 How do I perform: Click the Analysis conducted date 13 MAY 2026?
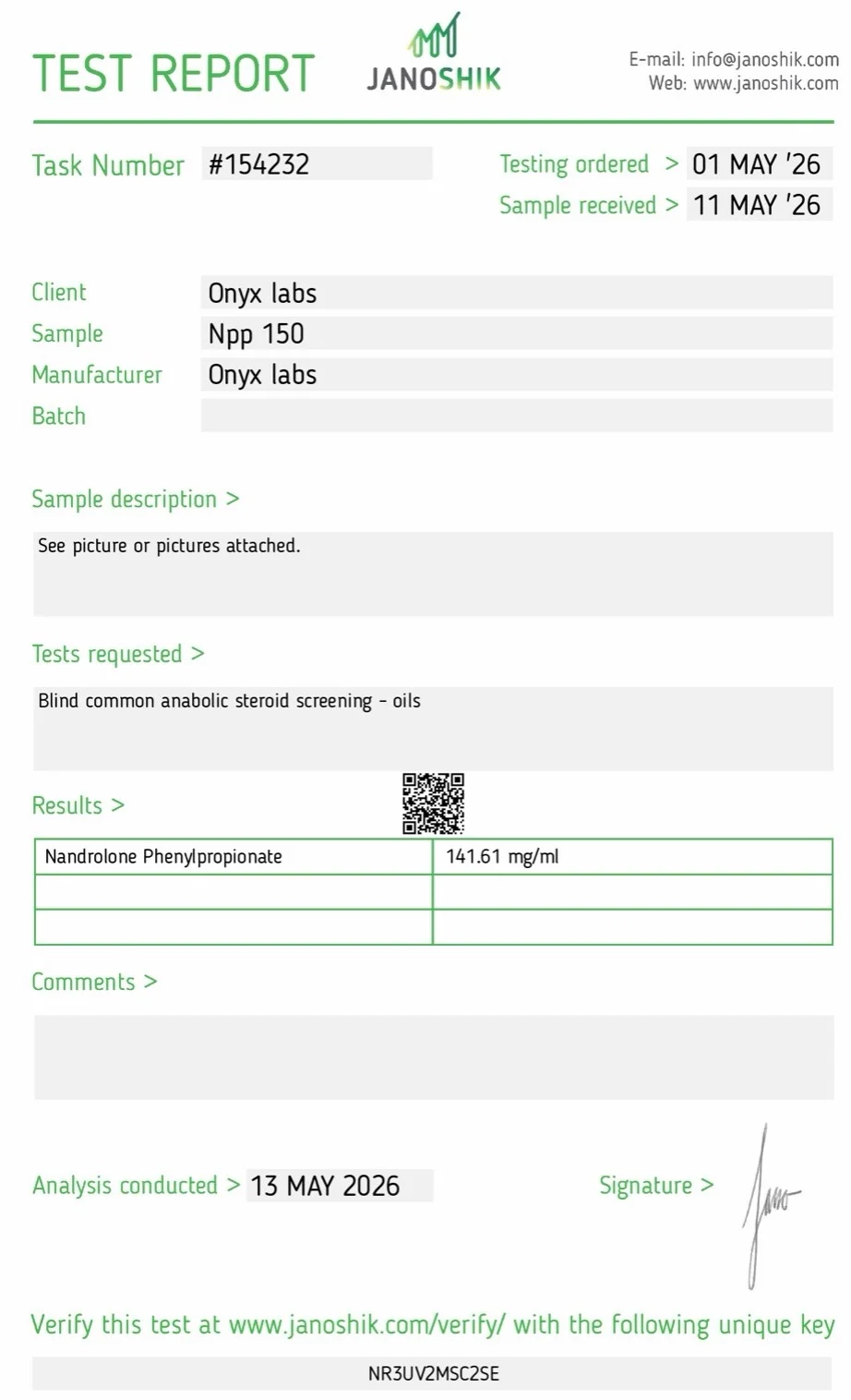click(x=340, y=1186)
